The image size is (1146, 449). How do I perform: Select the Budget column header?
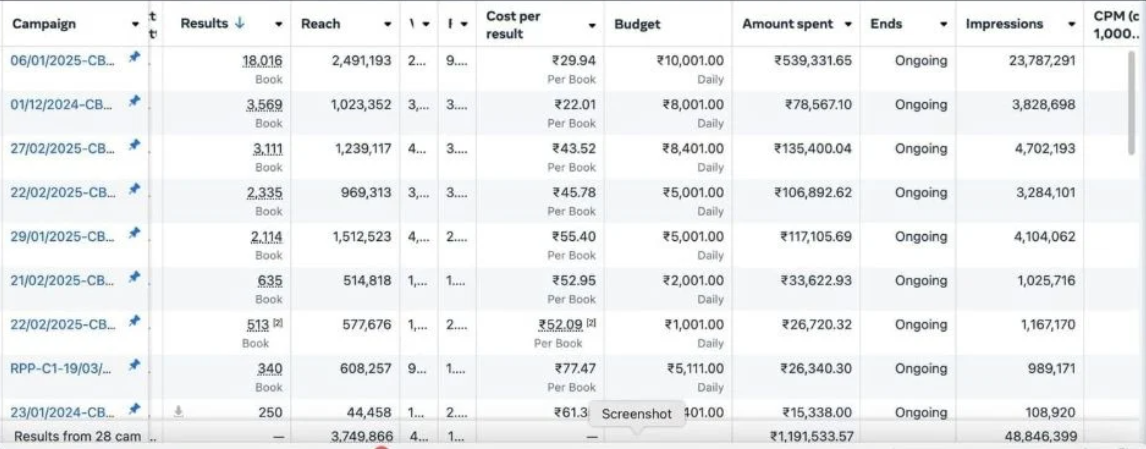(637, 24)
